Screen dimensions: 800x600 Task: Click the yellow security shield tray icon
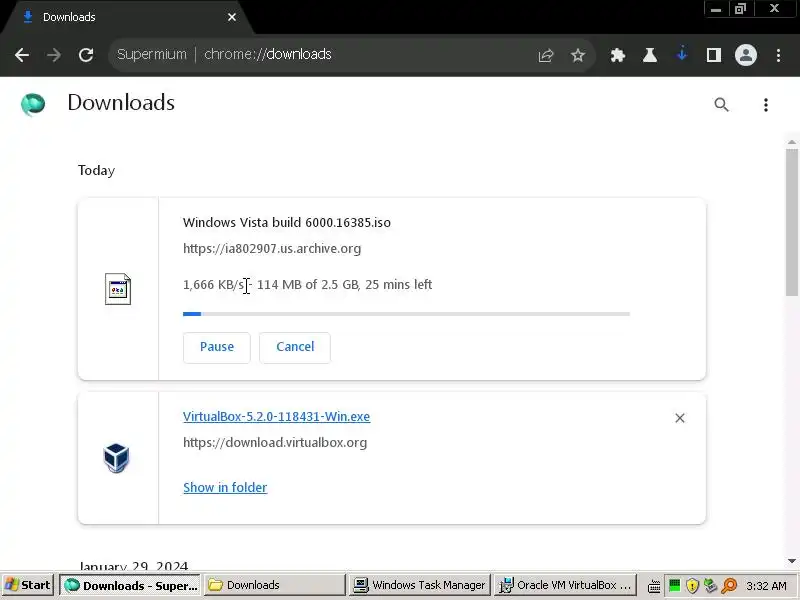[692, 585]
